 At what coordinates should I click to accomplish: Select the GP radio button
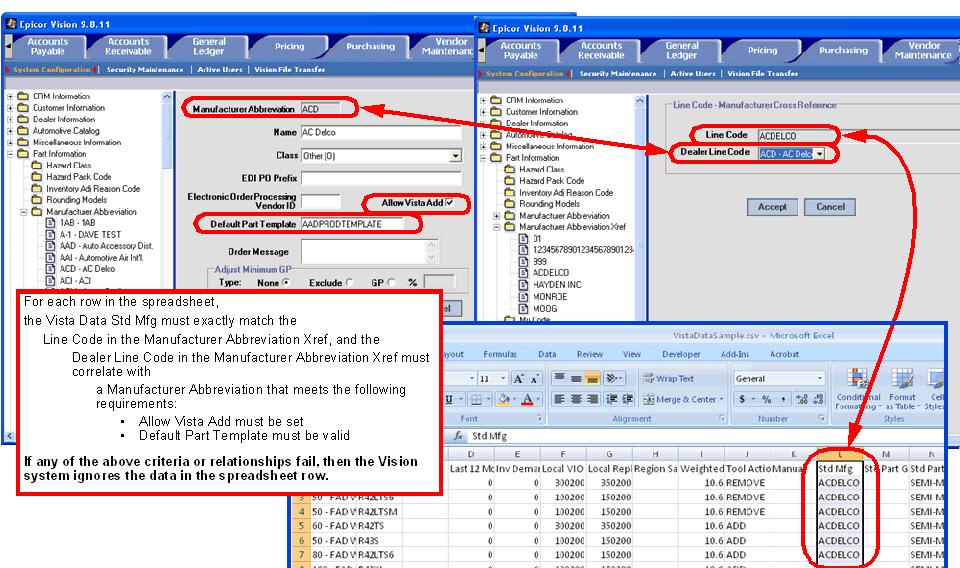391,283
